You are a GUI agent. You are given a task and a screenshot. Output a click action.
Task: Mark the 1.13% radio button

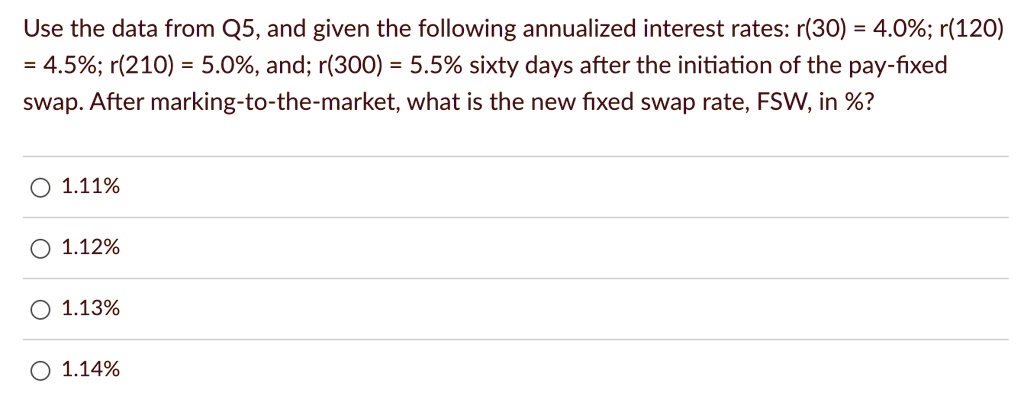coord(40,310)
